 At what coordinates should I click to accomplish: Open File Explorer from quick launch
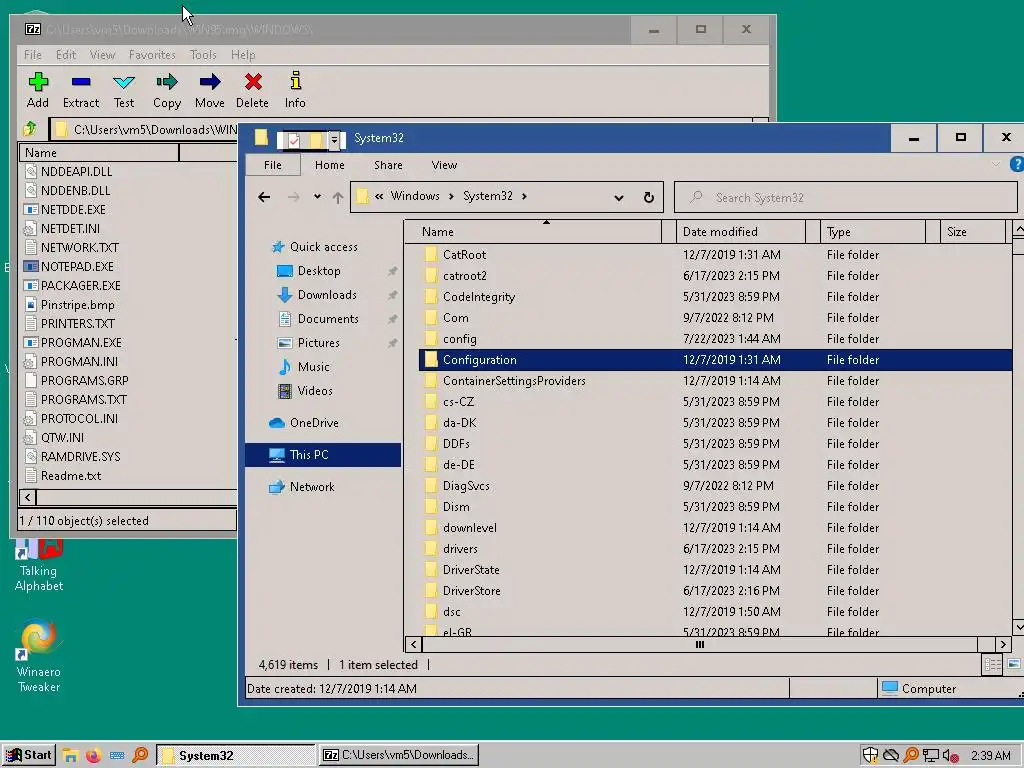70,756
